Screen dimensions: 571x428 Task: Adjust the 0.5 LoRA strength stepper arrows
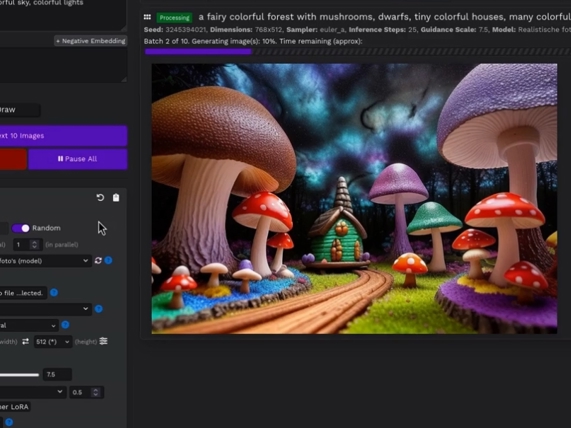[95, 392]
